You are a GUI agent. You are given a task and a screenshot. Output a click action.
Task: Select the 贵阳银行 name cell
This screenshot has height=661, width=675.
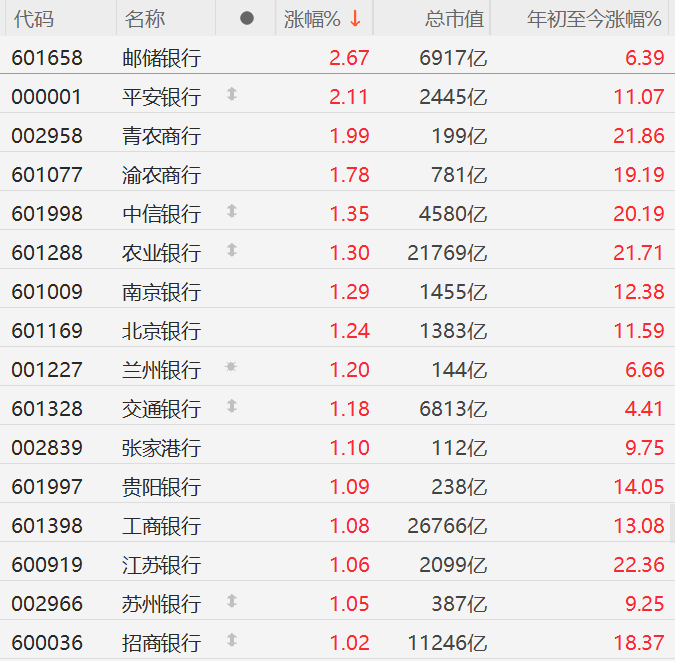[x=161, y=487]
